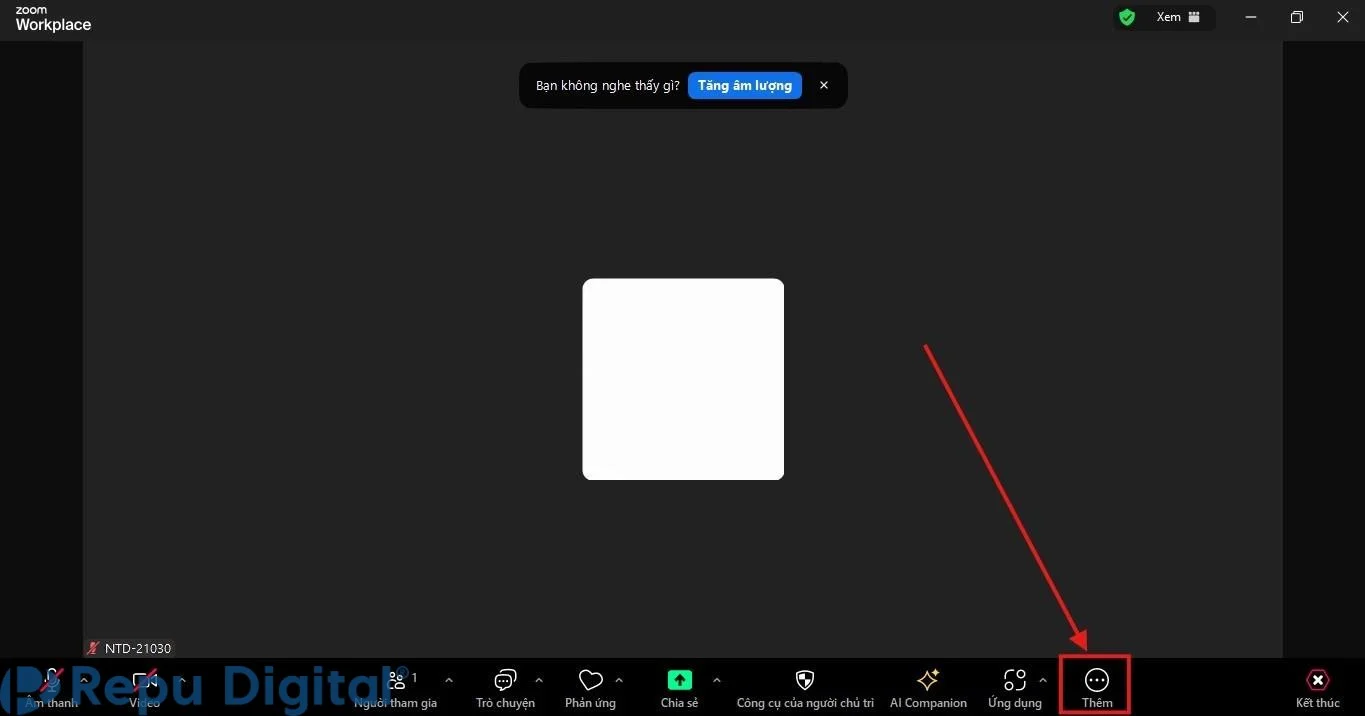Dismiss the "Bạn không nghe thấy gì?" notification

coord(824,85)
